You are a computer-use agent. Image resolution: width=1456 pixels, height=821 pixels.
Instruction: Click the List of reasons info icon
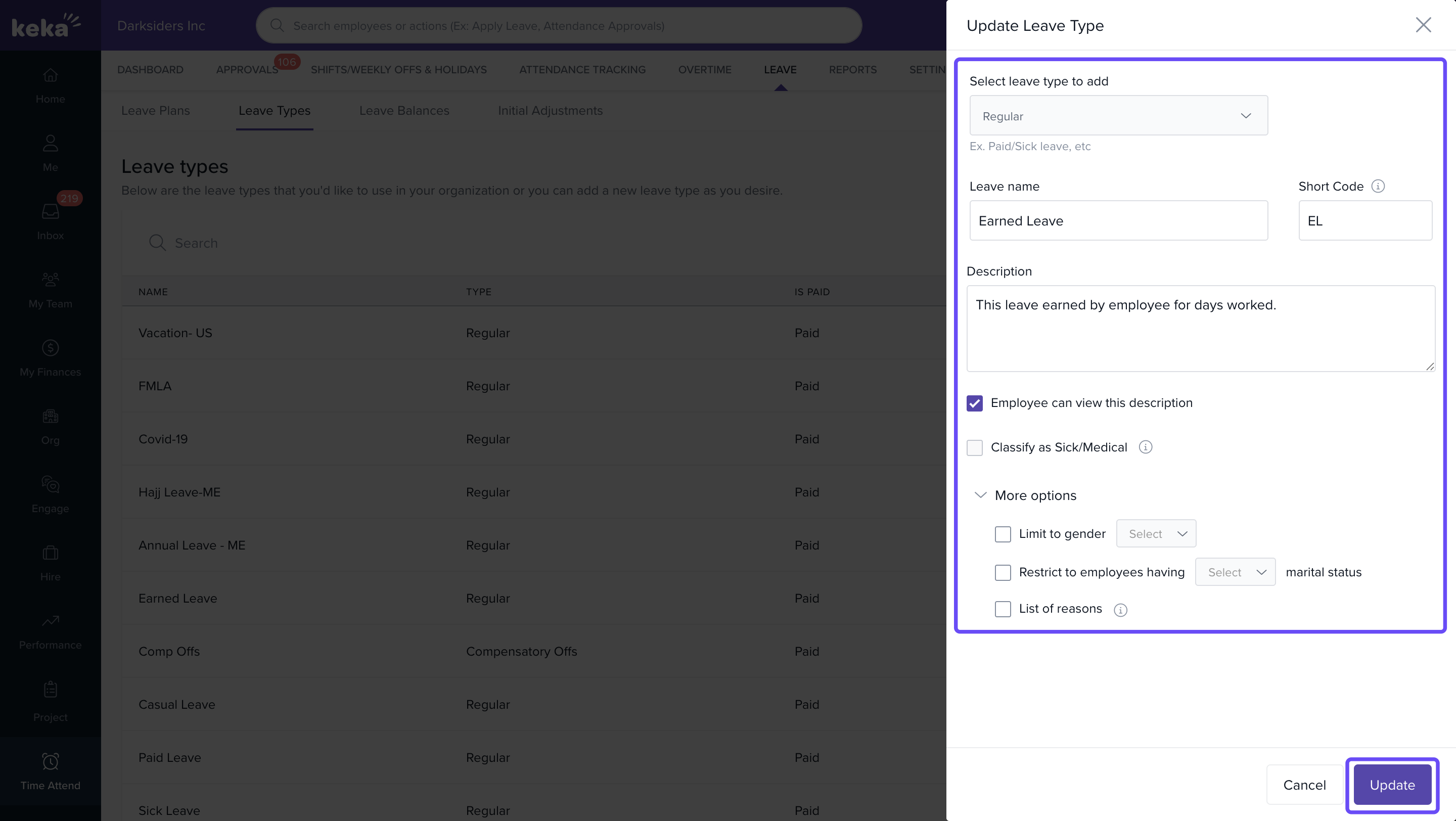[1120, 609]
